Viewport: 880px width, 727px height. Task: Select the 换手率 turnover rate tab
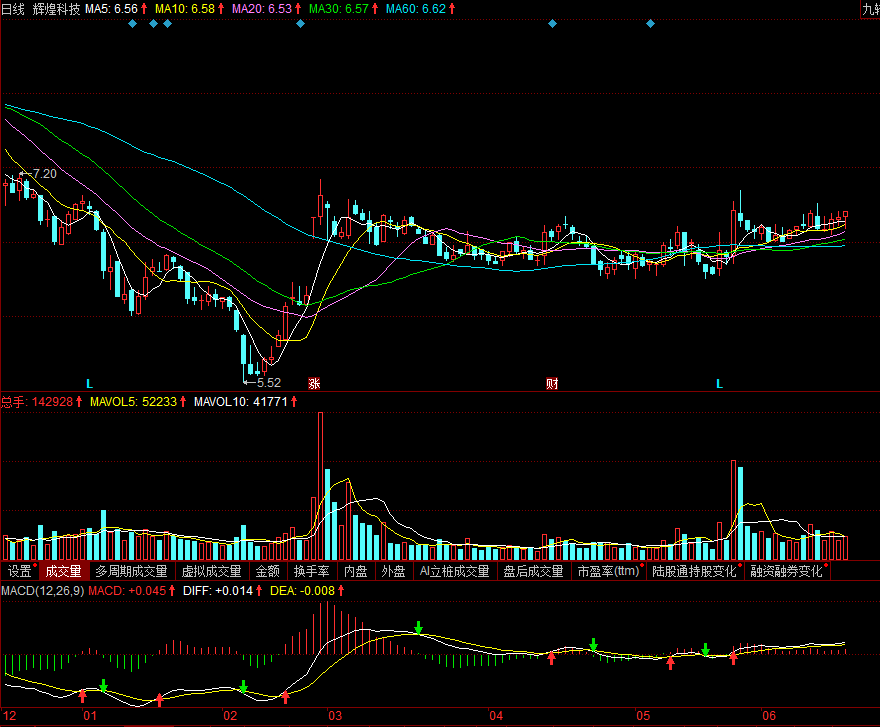click(x=311, y=572)
